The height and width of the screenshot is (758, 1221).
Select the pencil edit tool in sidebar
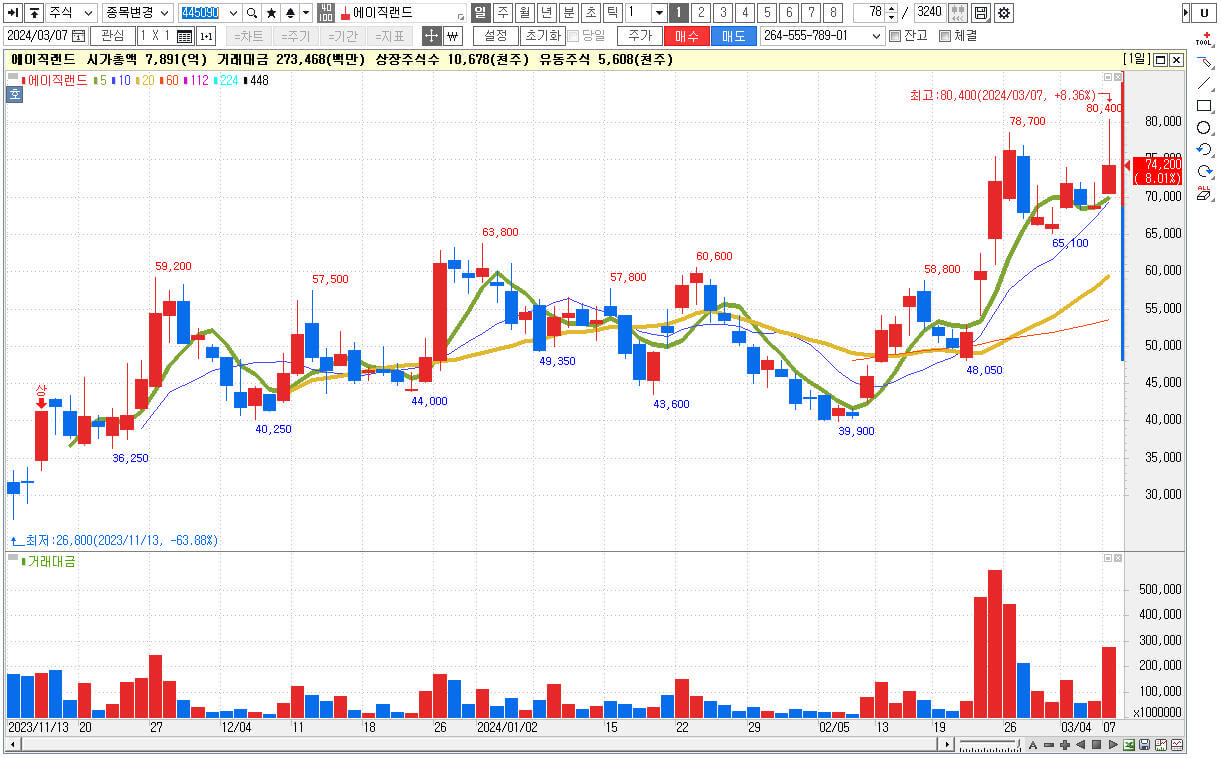[x=1204, y=62]
